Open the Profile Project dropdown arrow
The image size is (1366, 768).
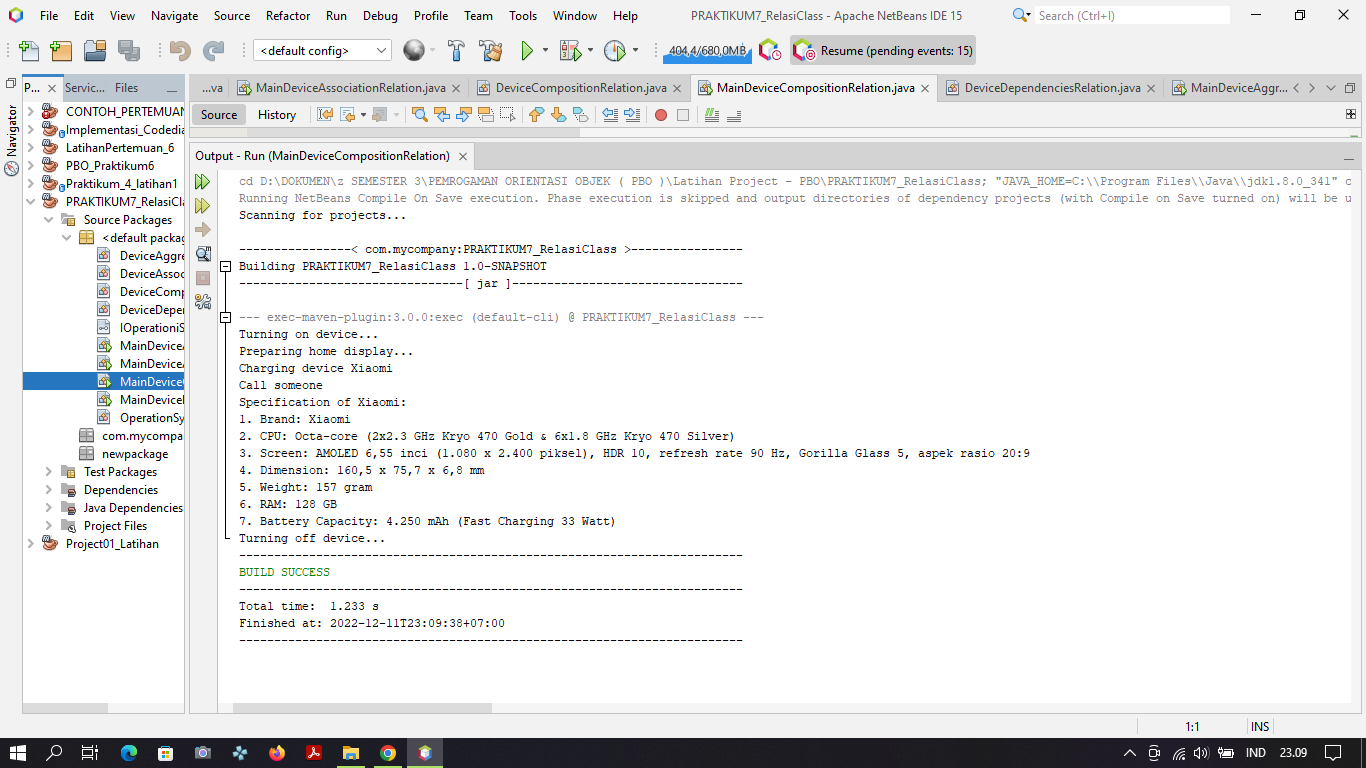pyautogui.click(x=635, y=51)
